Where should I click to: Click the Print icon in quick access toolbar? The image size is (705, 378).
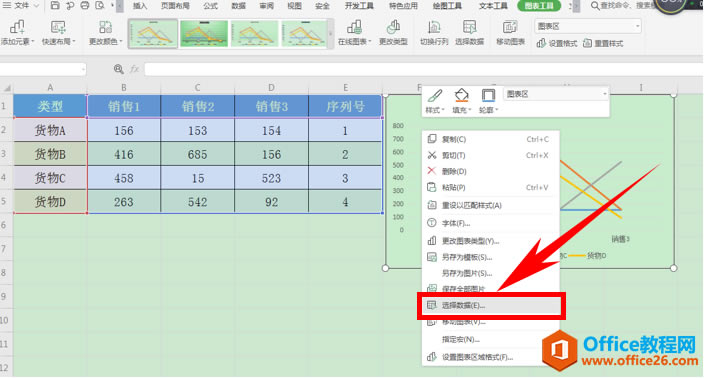(x=85, y=5)
